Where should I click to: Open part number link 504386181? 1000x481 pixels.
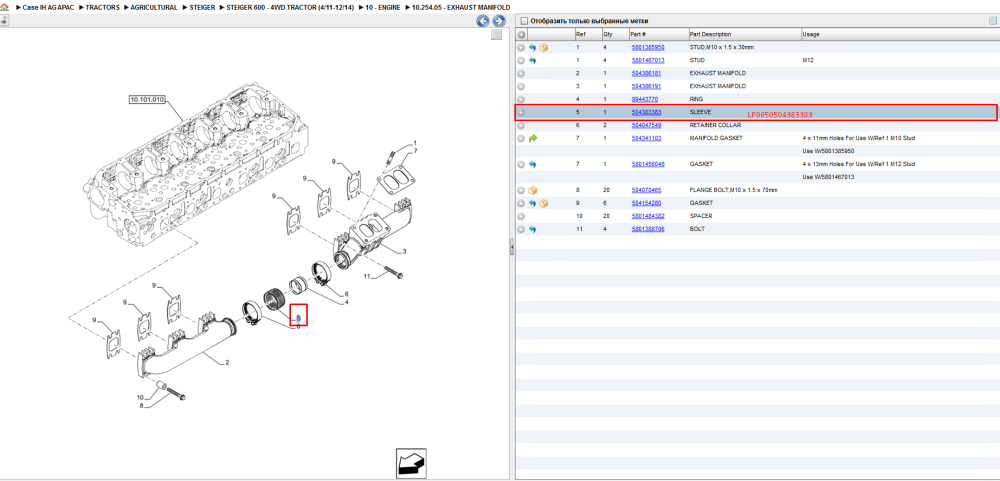645,73
